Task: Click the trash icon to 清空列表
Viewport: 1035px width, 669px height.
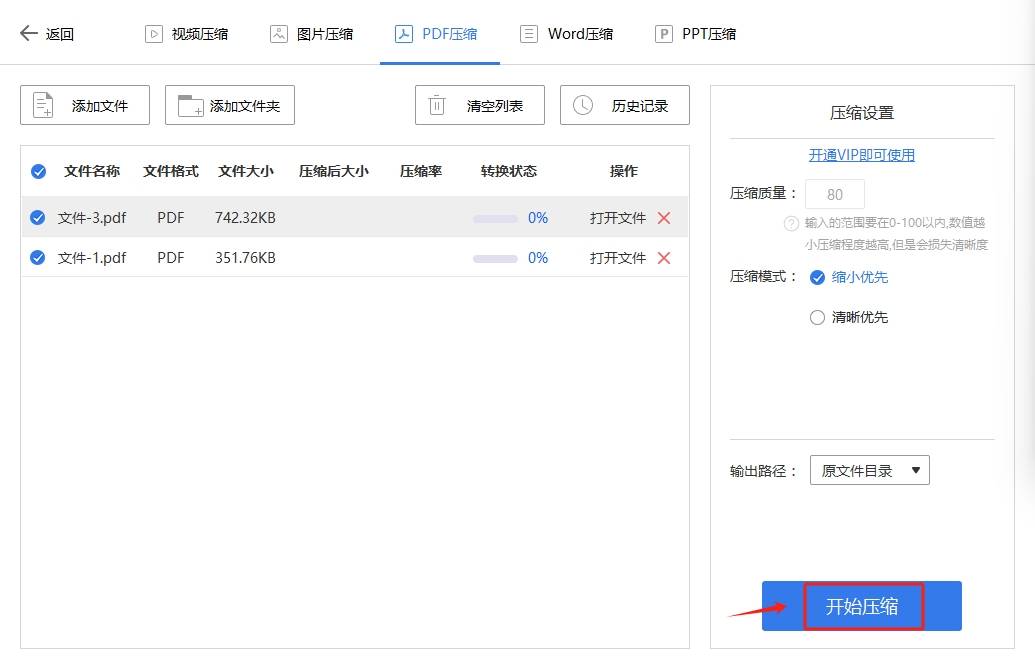Action: [x=437, y=104]
